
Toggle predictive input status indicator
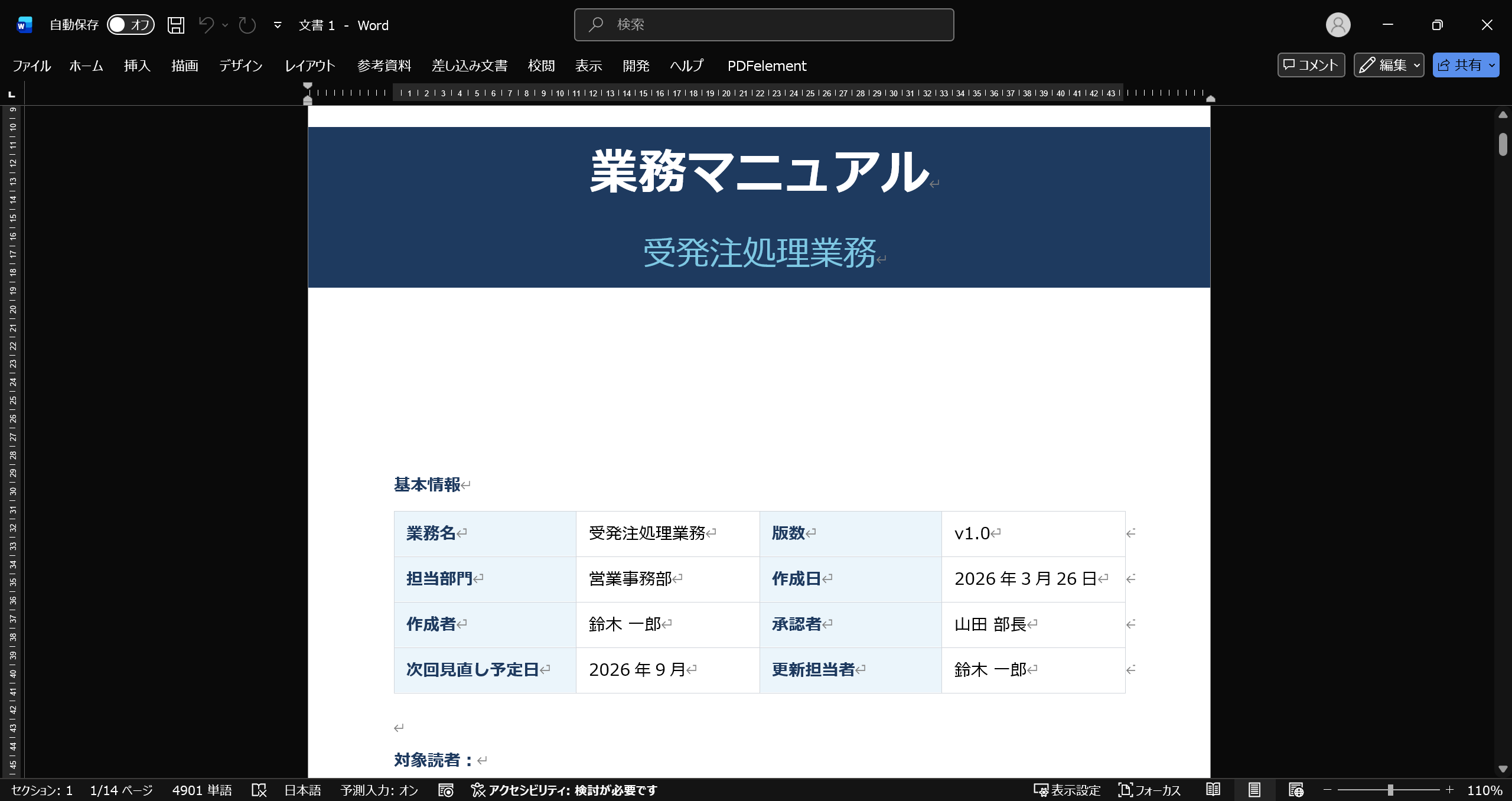pos(379,790)
